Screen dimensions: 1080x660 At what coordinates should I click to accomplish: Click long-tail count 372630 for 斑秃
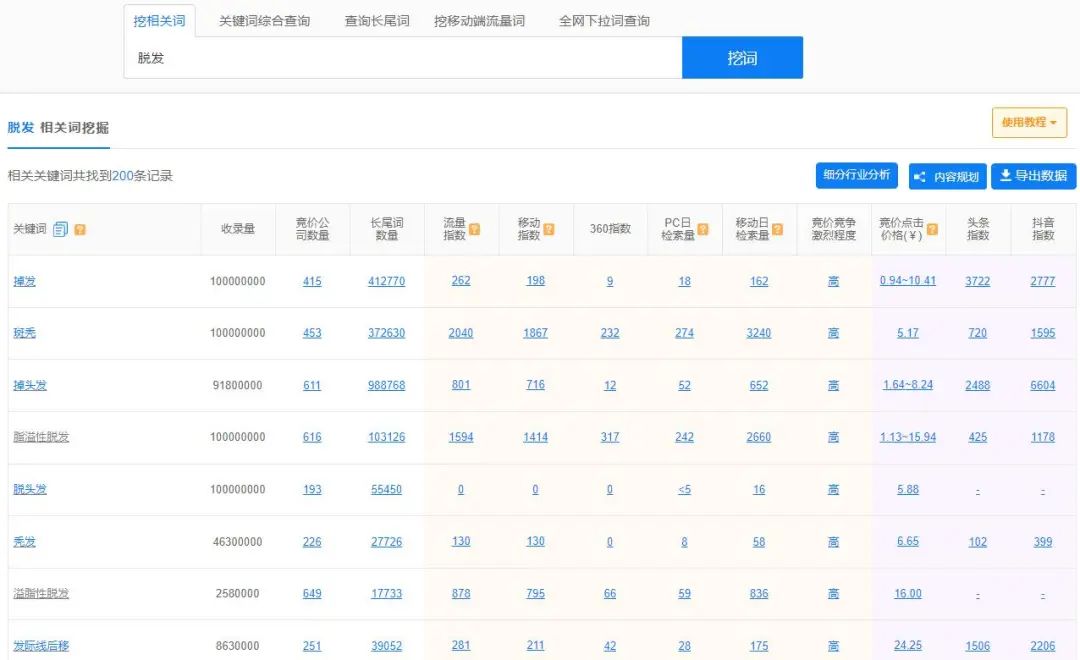pyautogui.click(x=386, y=333)
